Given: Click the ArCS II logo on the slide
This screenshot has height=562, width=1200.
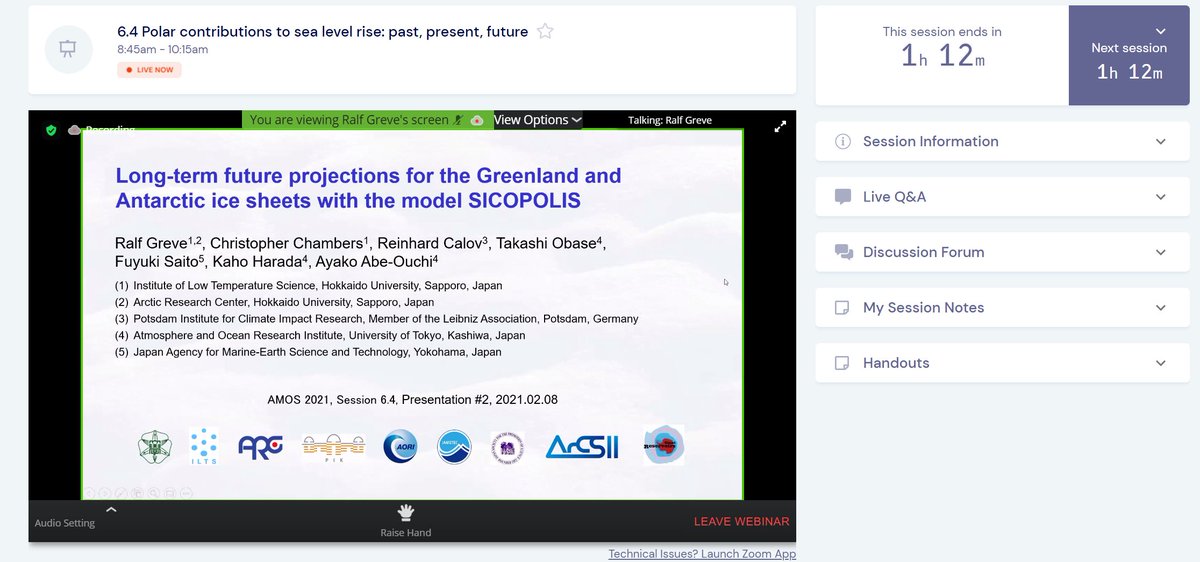Looking at the screenshot, I should pos(582,447).
